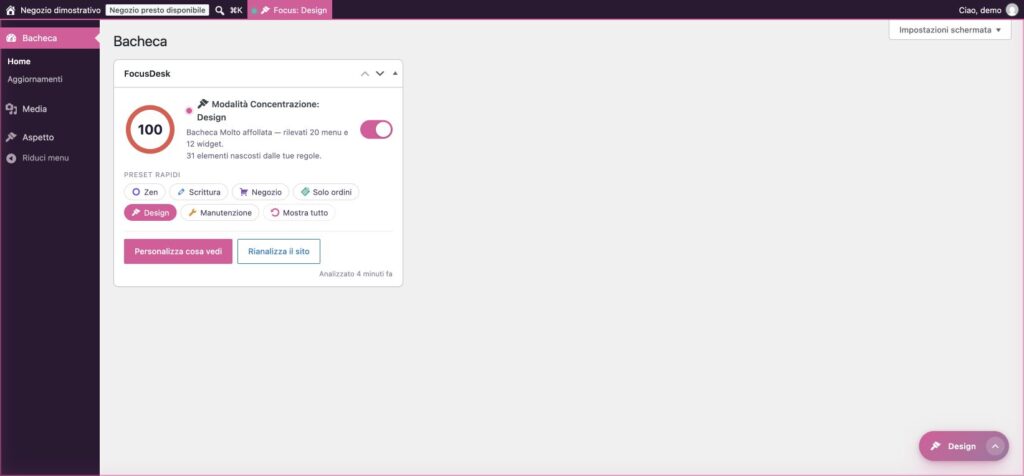This screenshot has width=1024, height=476.
Task: Select the Zen preset
Action: coord(144,193)
